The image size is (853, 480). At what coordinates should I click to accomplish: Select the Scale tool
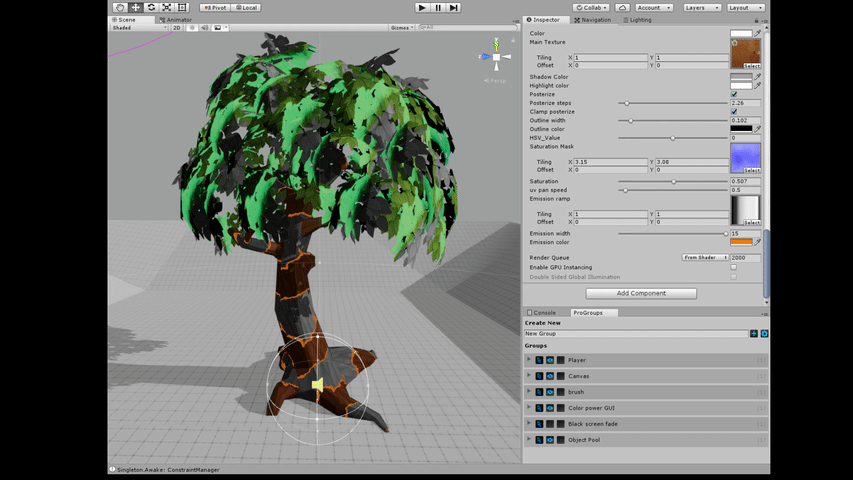pyautogui.click(x=167, y=7)
